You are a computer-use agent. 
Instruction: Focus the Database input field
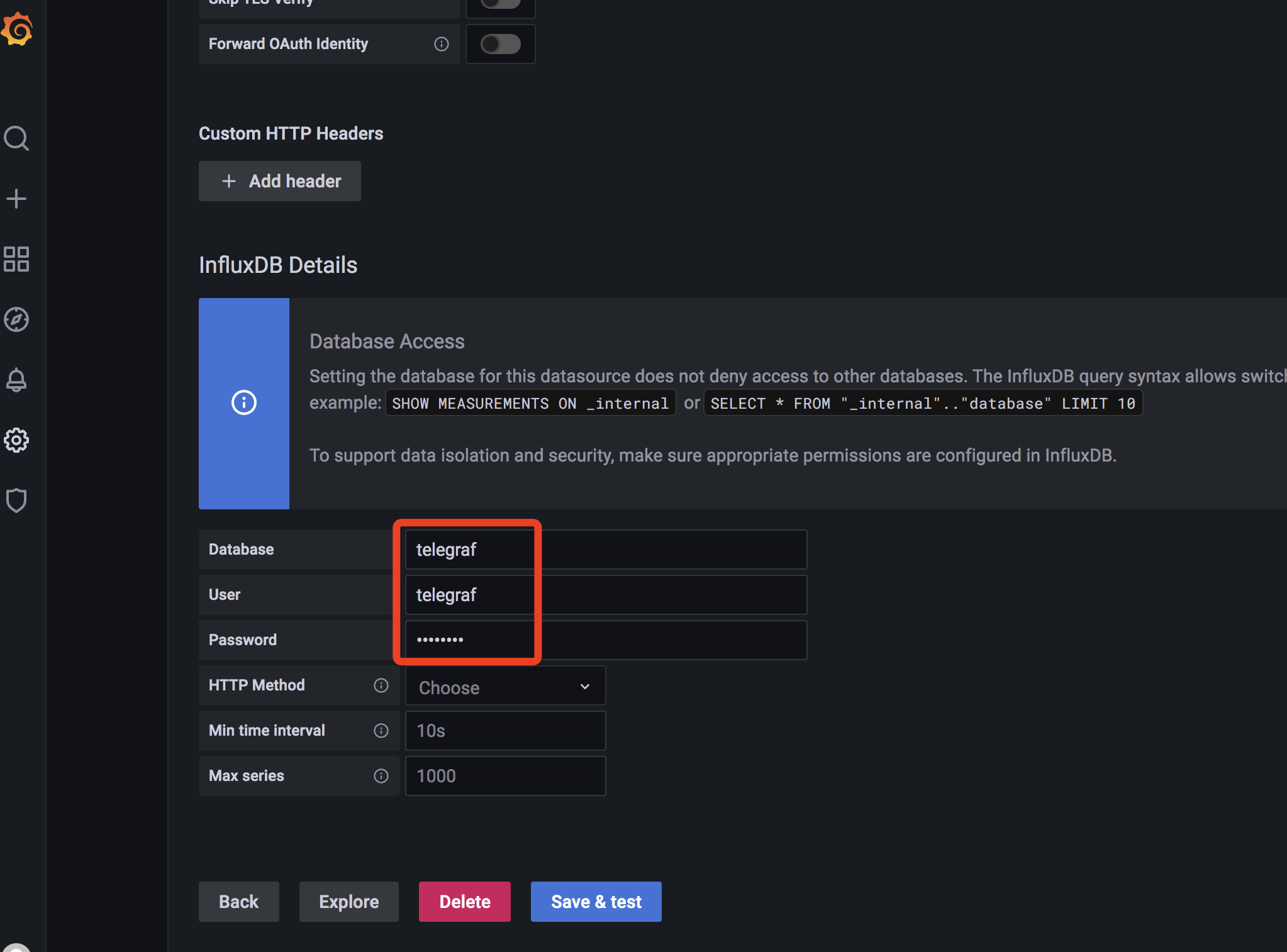[606, 550]
